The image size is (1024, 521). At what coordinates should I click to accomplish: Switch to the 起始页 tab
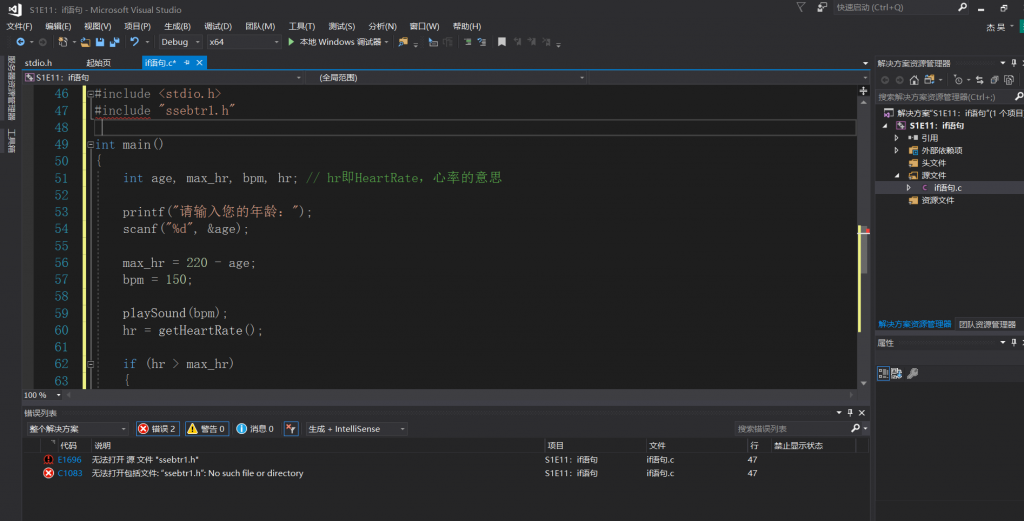pyautogui.click(x=99, y=63)
